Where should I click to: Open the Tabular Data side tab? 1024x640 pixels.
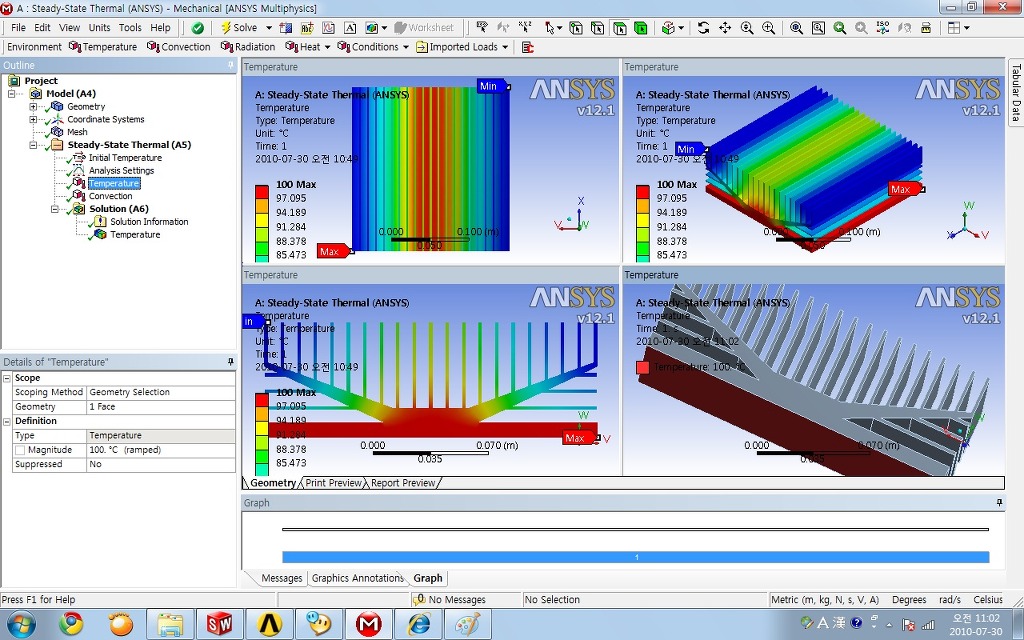pos(1016,92)
